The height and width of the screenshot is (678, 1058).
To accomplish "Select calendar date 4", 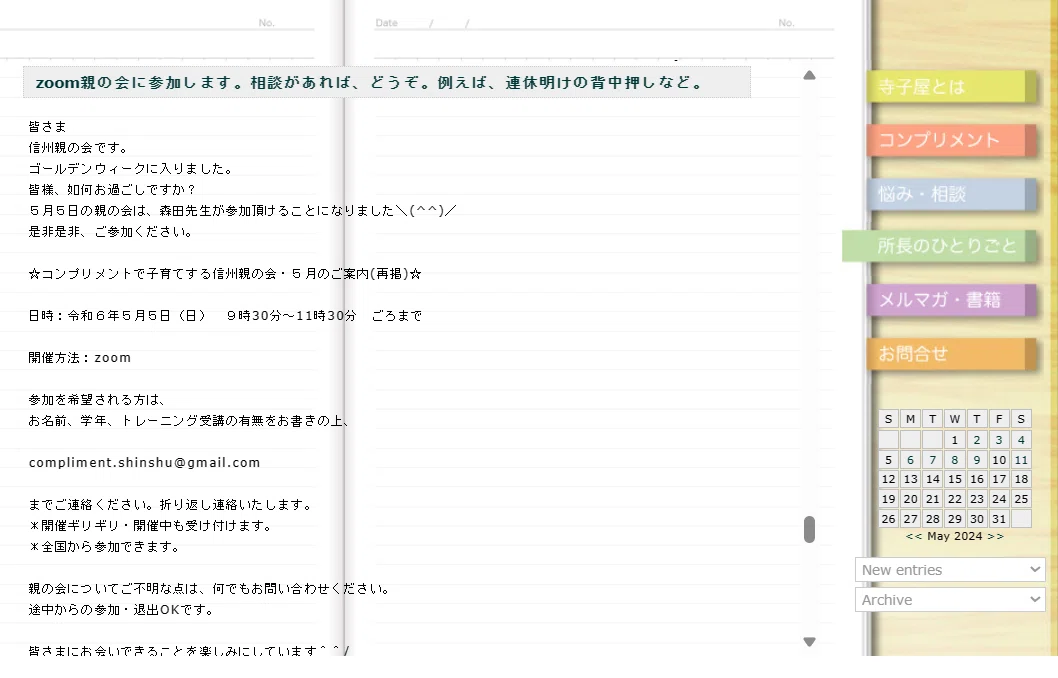I will pos(1022,440).
